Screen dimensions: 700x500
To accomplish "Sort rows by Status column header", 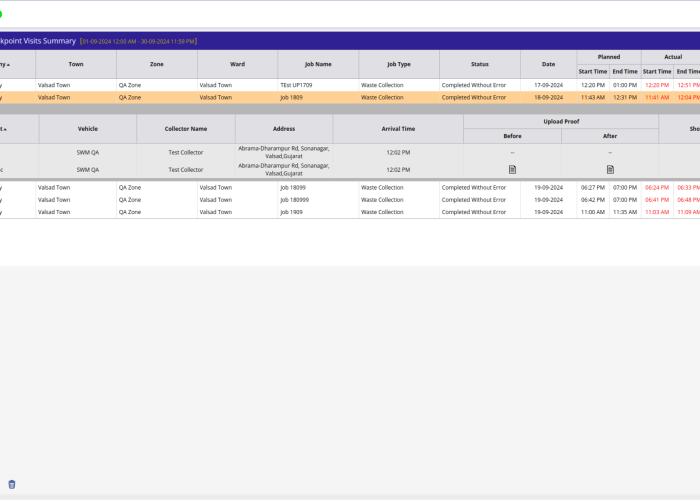I will coord(479,64).
